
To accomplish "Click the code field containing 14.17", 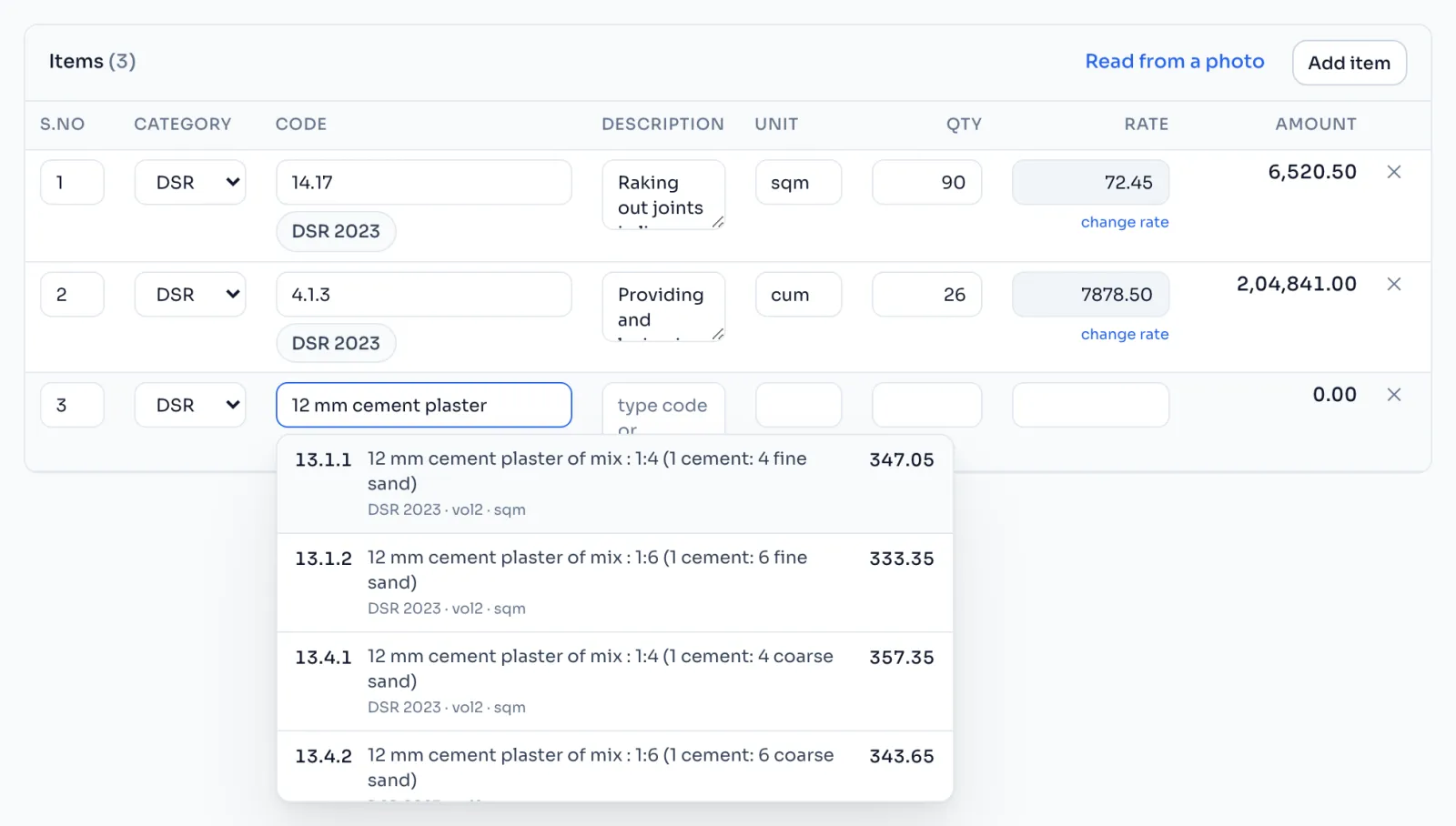I will 424,182.
